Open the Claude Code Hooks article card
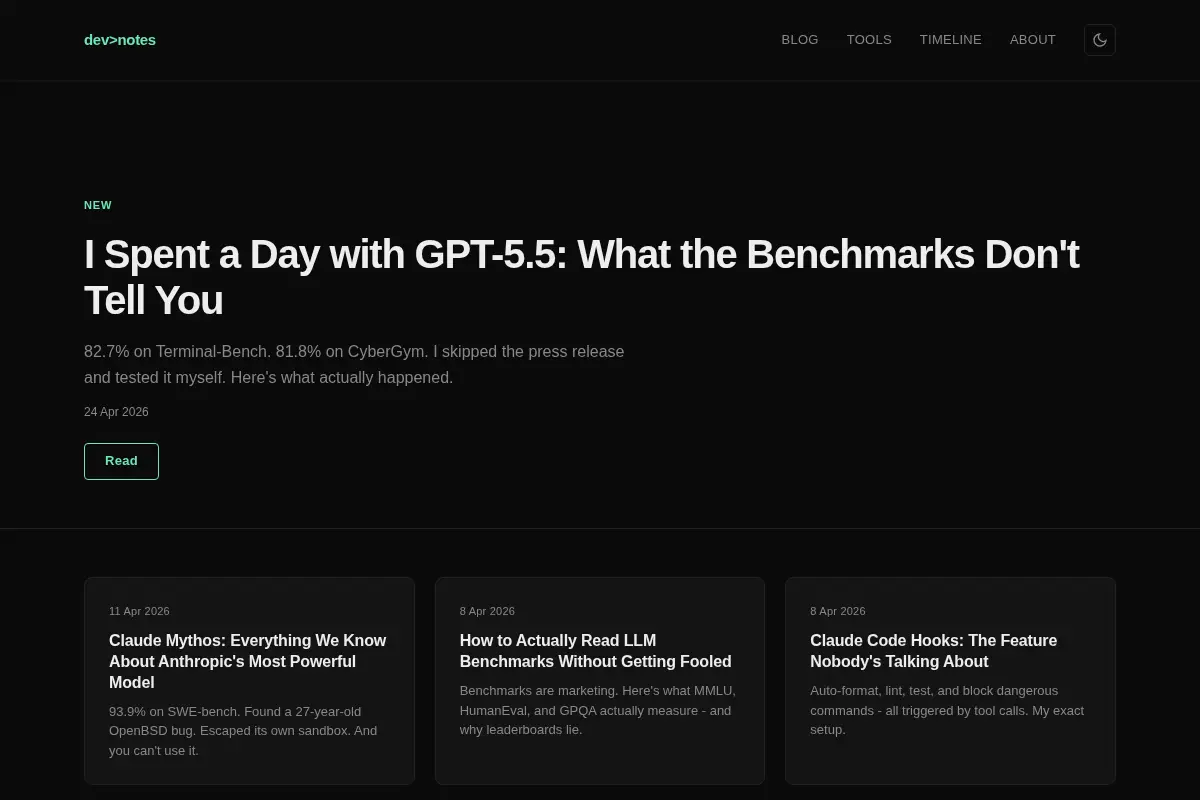This screenshot has width=1200, height=800. tap(950, 680)
